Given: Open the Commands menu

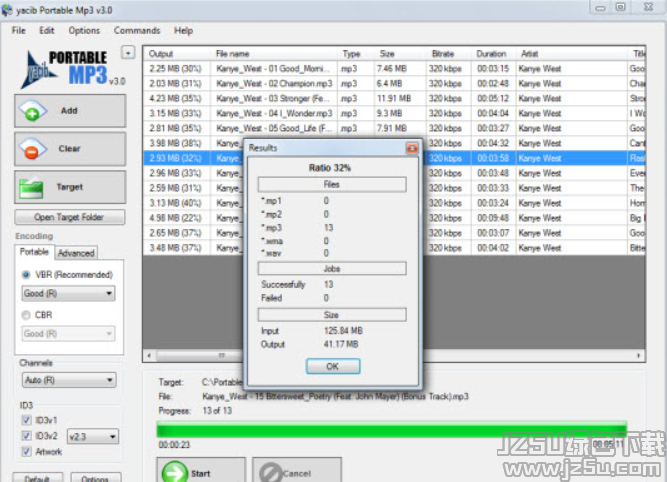Looking at the screenshot, I should (x=137, y=31).
